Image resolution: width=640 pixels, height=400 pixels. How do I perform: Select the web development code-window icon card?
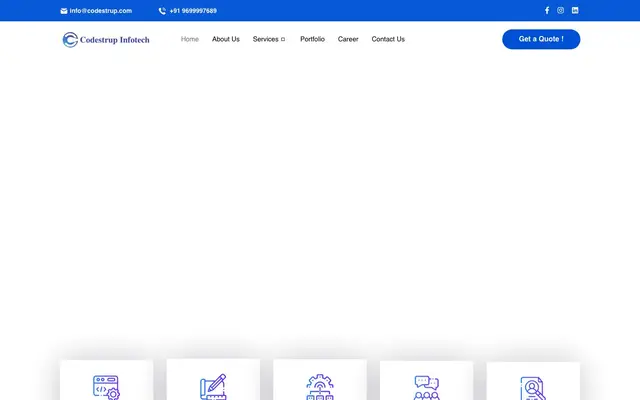pos(107,380)
